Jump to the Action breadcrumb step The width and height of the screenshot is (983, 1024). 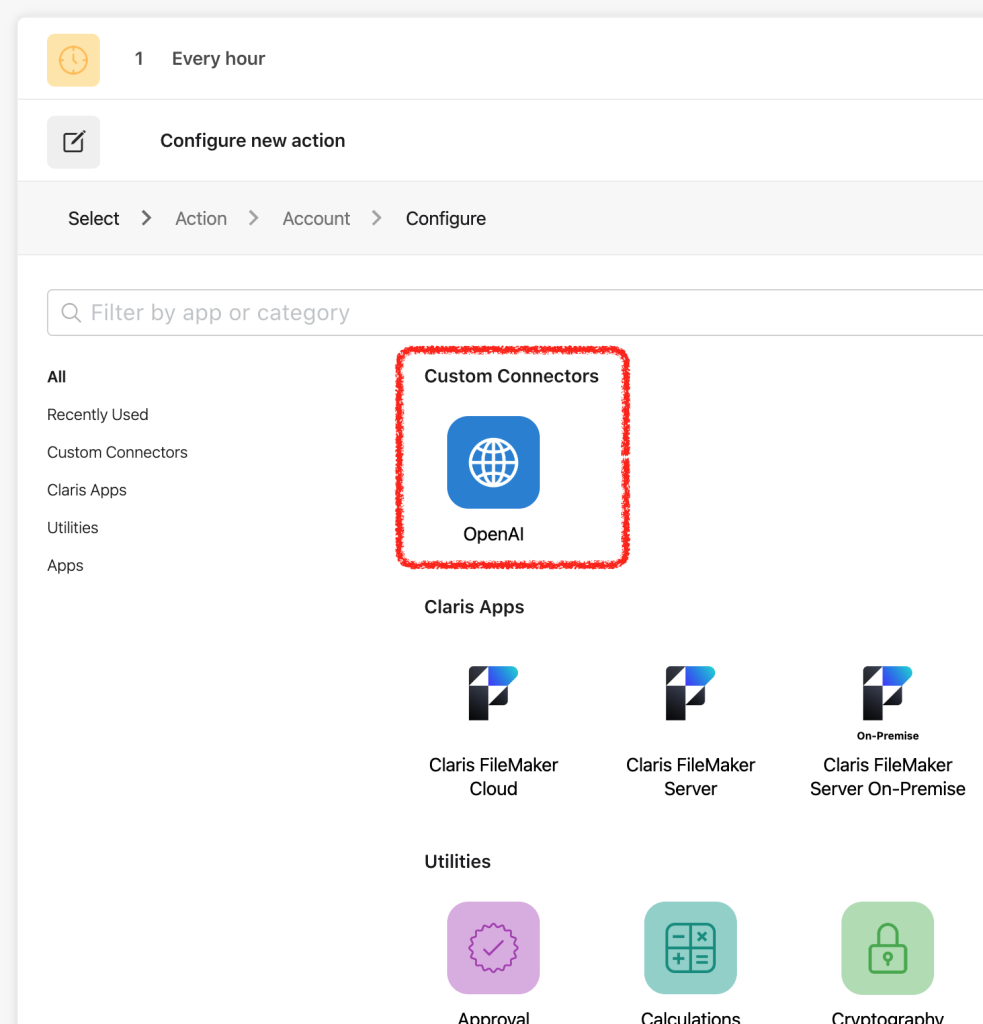(x=201, y=219)
